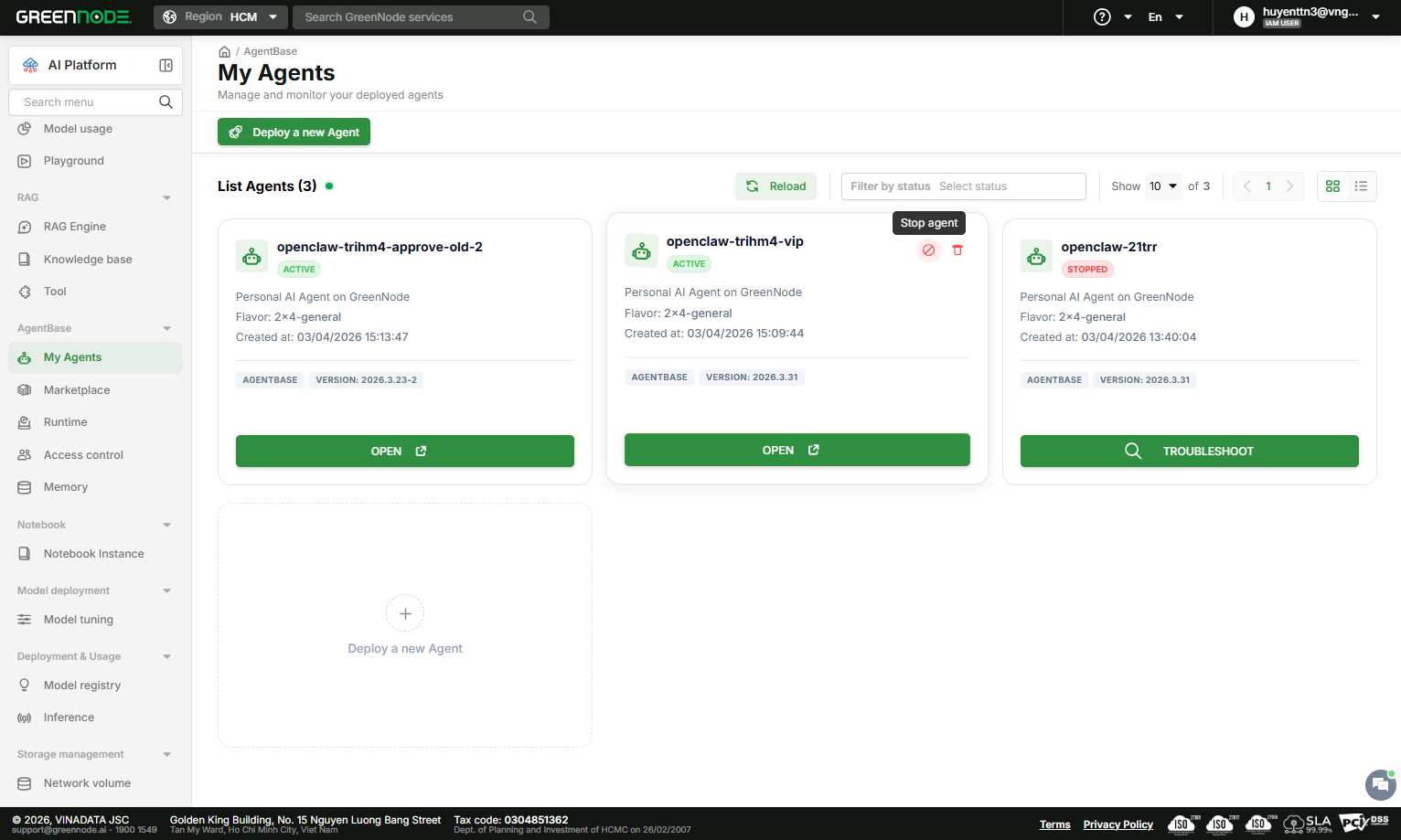
Task: Open the live chat support bubble
Action: 1381,785
